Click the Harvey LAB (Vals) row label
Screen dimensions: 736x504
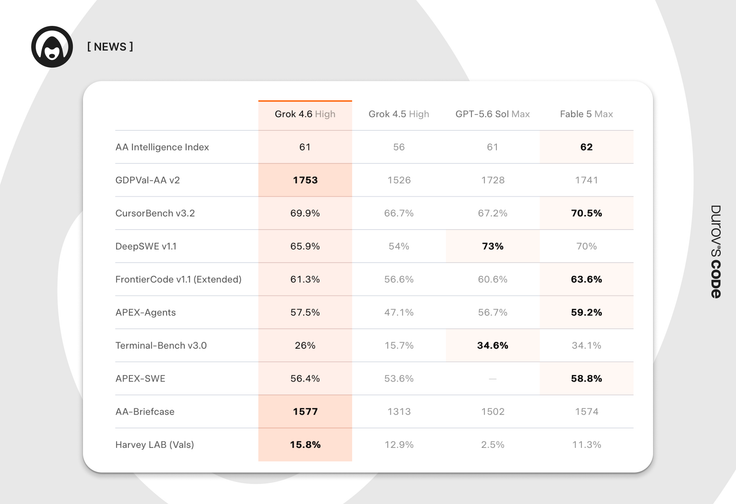(154, 444)
